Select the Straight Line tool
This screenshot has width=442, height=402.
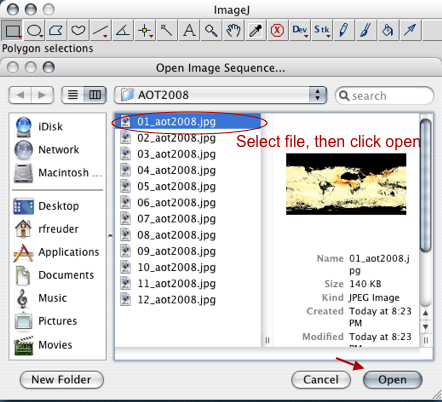[100, 30]
